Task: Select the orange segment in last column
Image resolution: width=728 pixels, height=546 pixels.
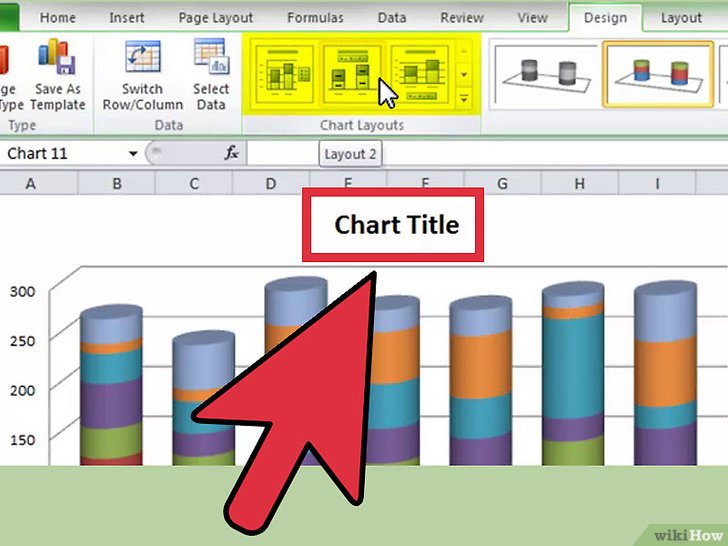Action: [665, 371]
